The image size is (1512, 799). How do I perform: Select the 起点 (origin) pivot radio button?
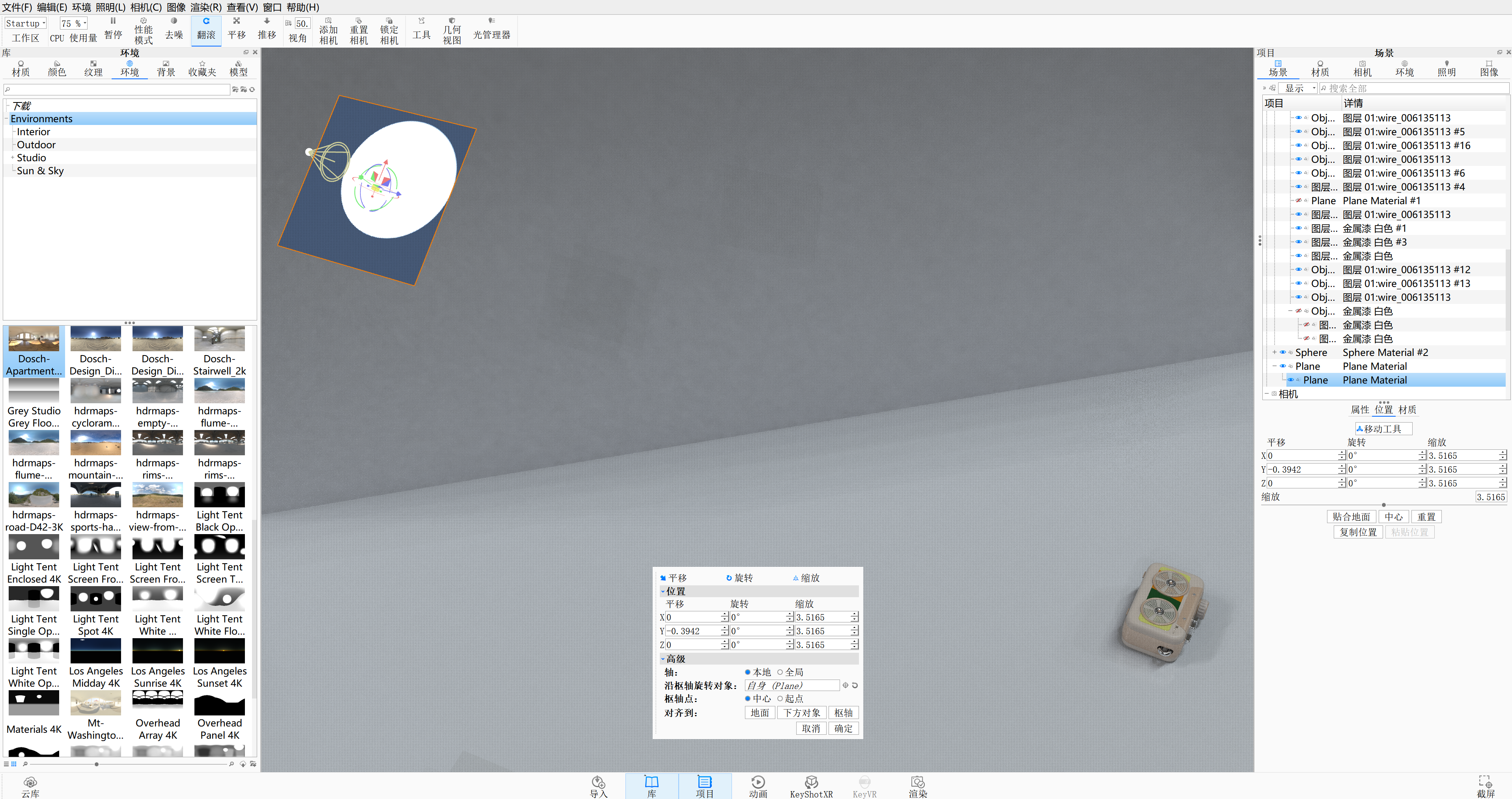tap(780, 699)
